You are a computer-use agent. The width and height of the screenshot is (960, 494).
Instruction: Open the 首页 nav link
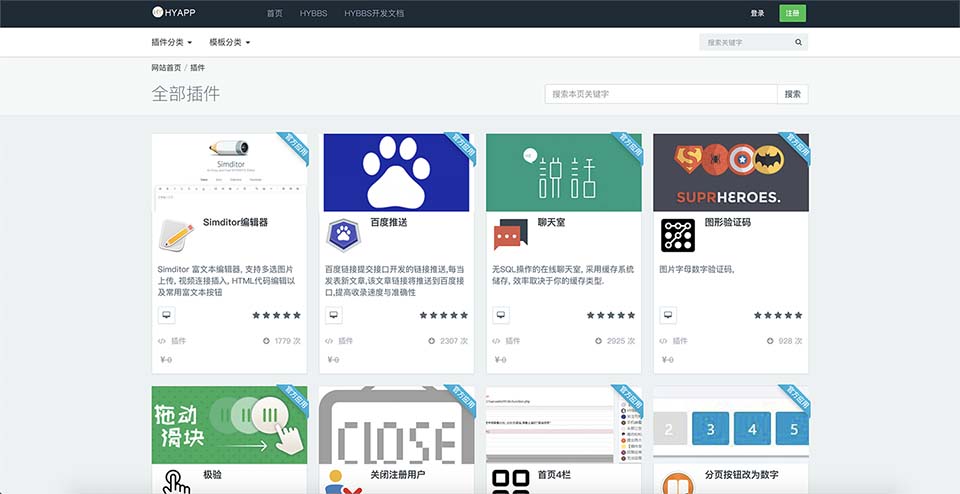click(x=275, y=13)
